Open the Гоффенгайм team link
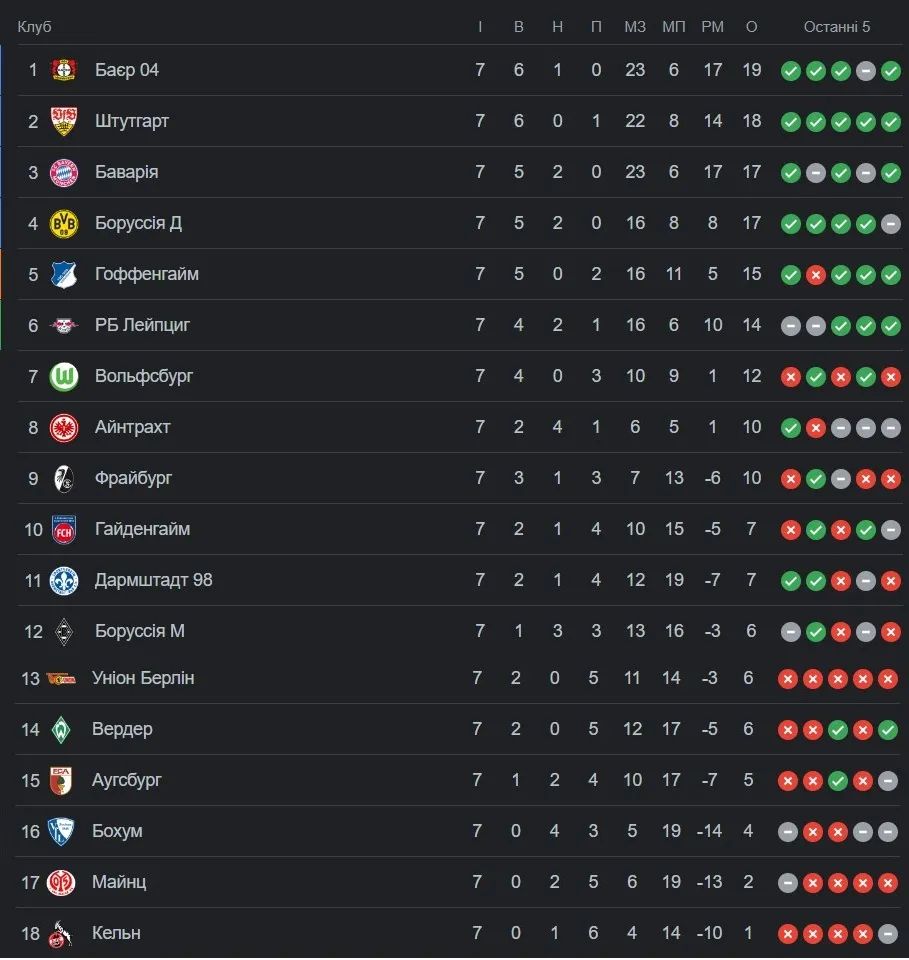 click(147, 274)
